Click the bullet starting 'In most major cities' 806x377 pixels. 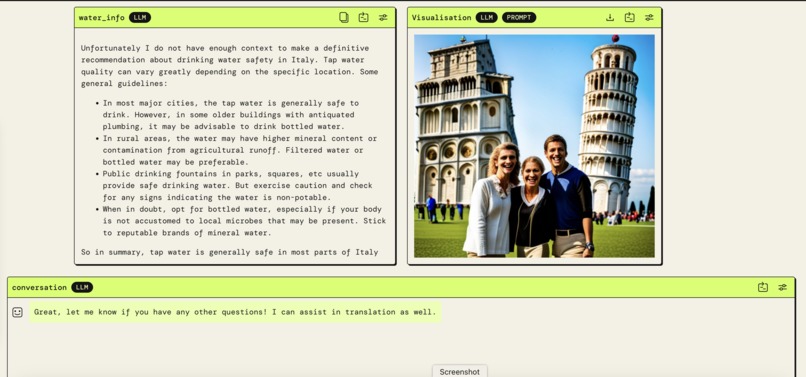pyautogui.click(x=230, y=115)
